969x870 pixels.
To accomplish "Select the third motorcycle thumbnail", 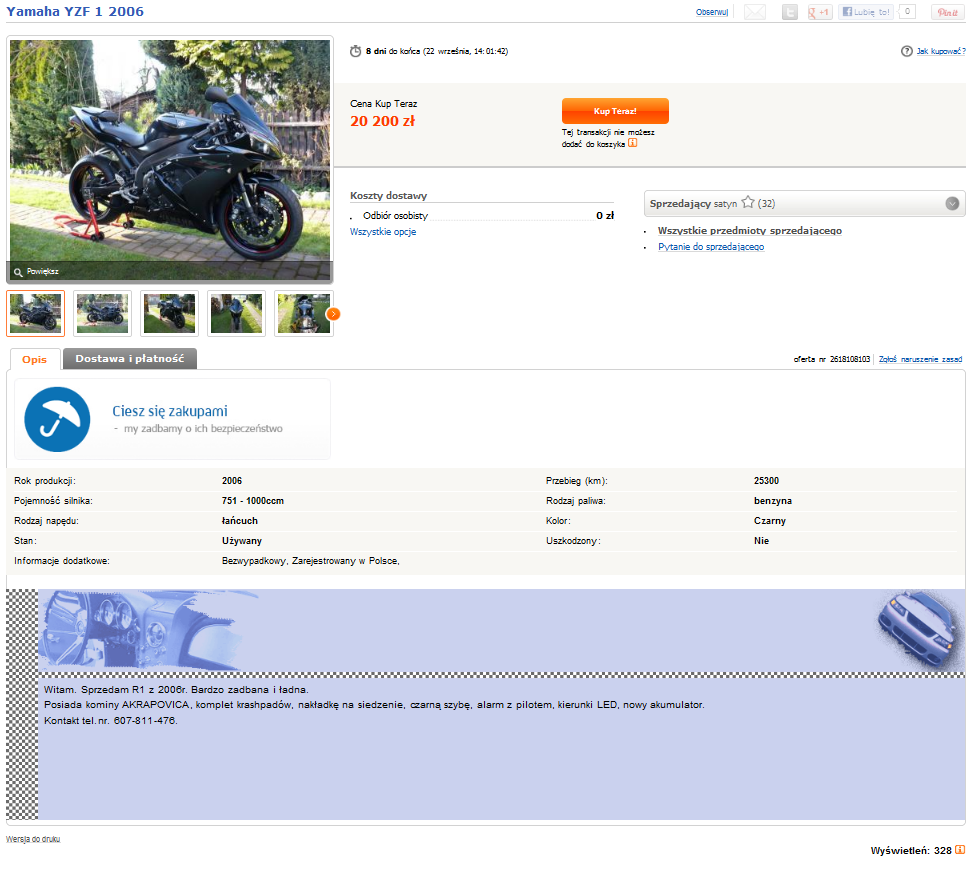I will click(x=170, y=313).
